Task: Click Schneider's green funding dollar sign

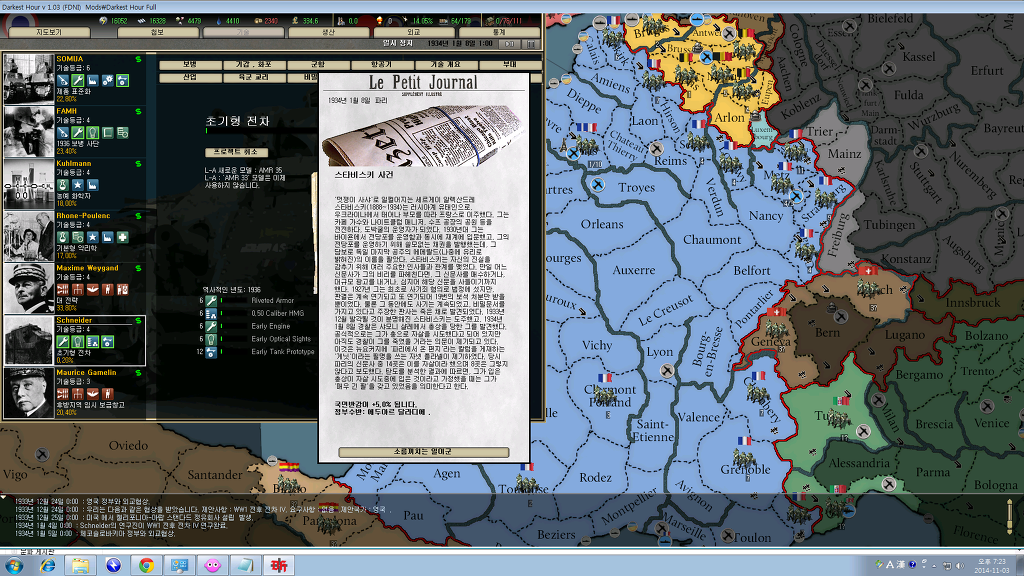Action: (x=138, y=321)
